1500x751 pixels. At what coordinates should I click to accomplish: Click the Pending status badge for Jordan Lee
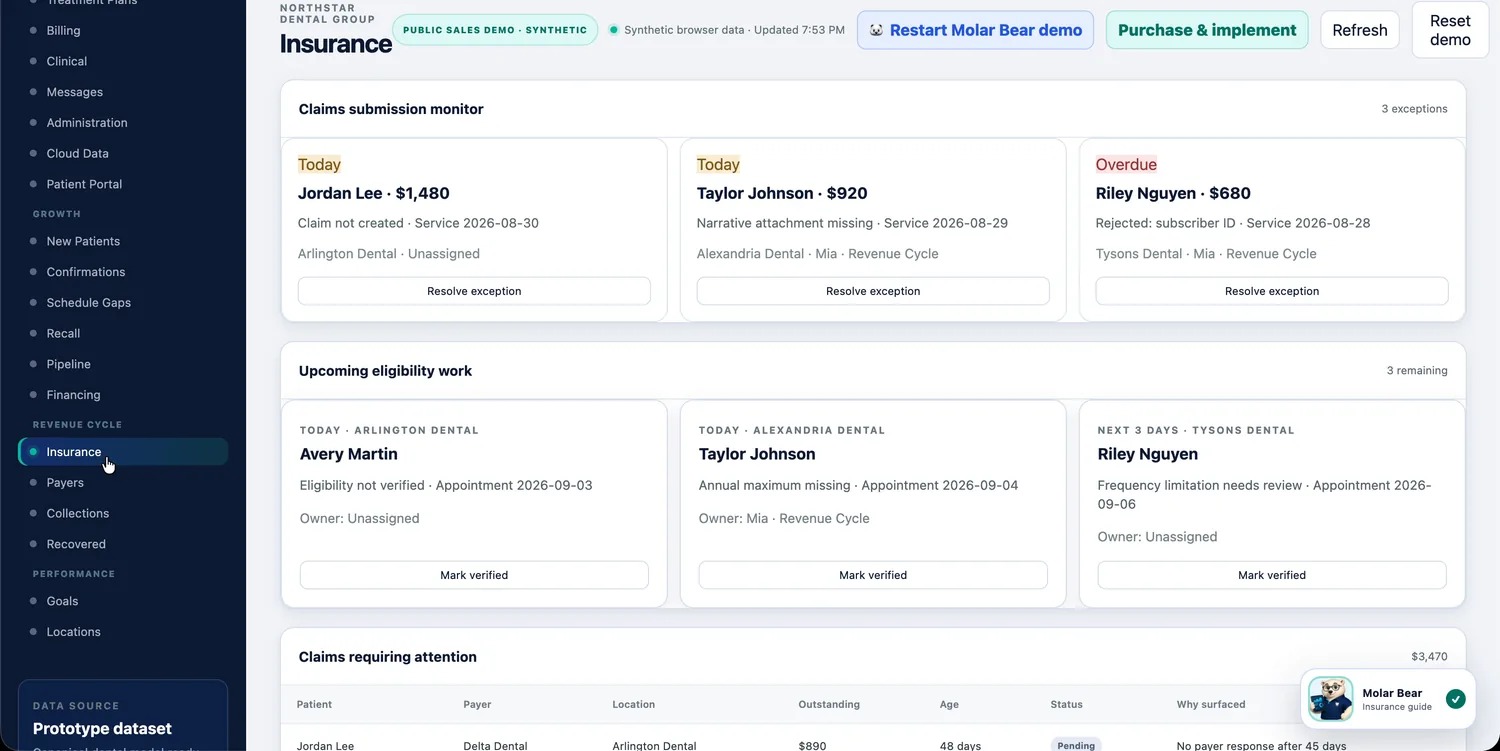click(x=1075, y=745)
